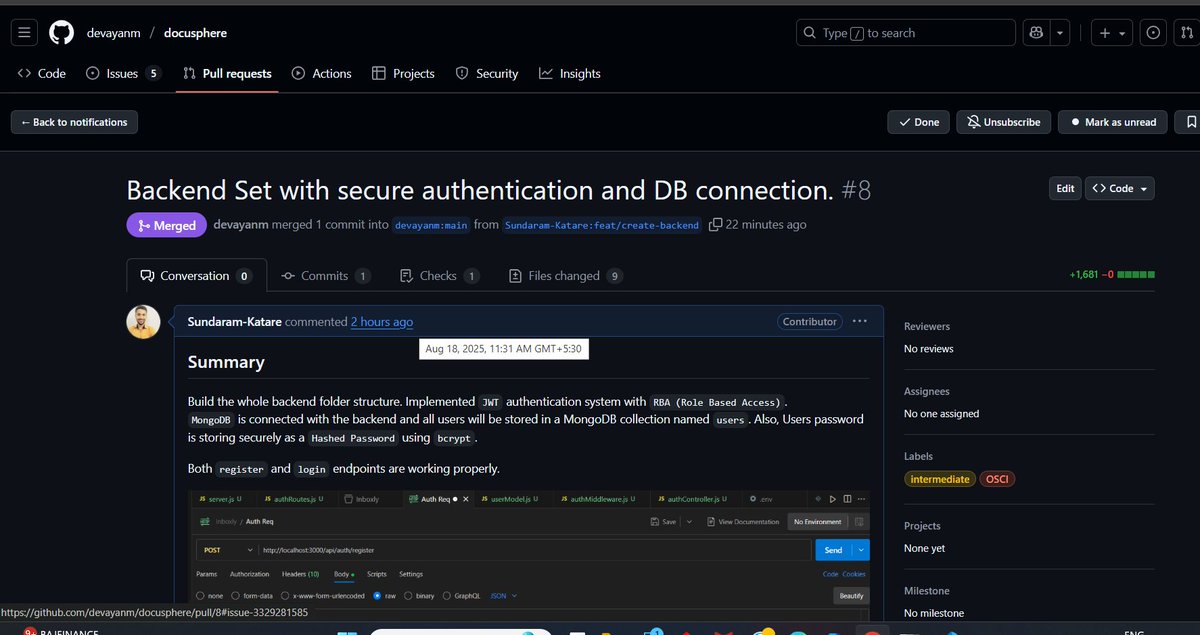Click Mark as unread button

[1112, 122]
